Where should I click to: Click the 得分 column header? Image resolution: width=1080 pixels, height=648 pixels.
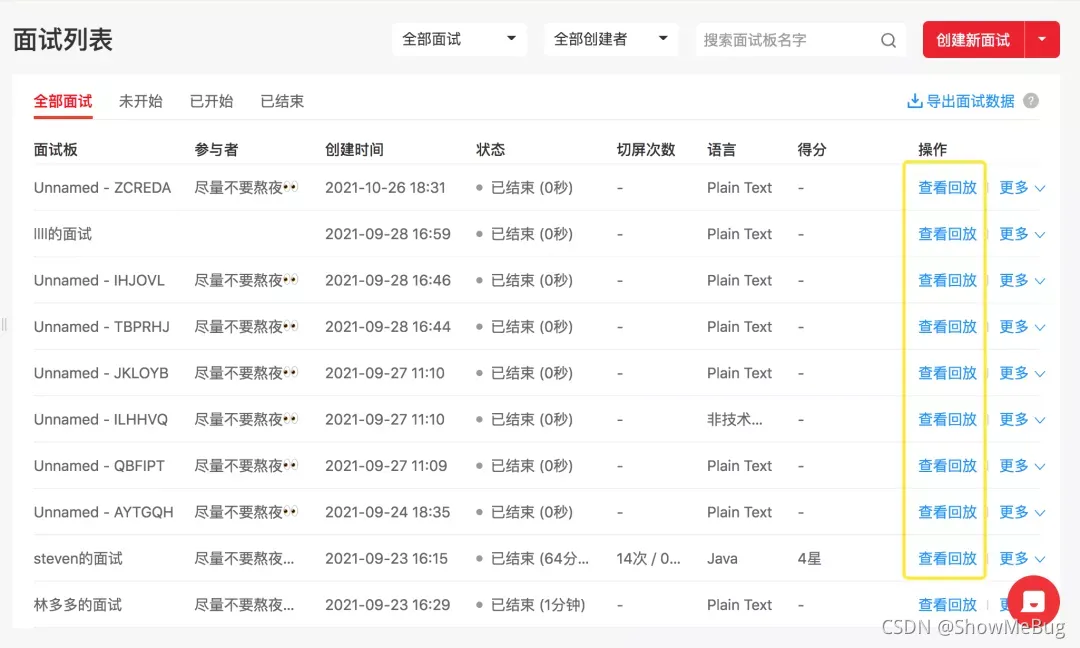[812, 149]
